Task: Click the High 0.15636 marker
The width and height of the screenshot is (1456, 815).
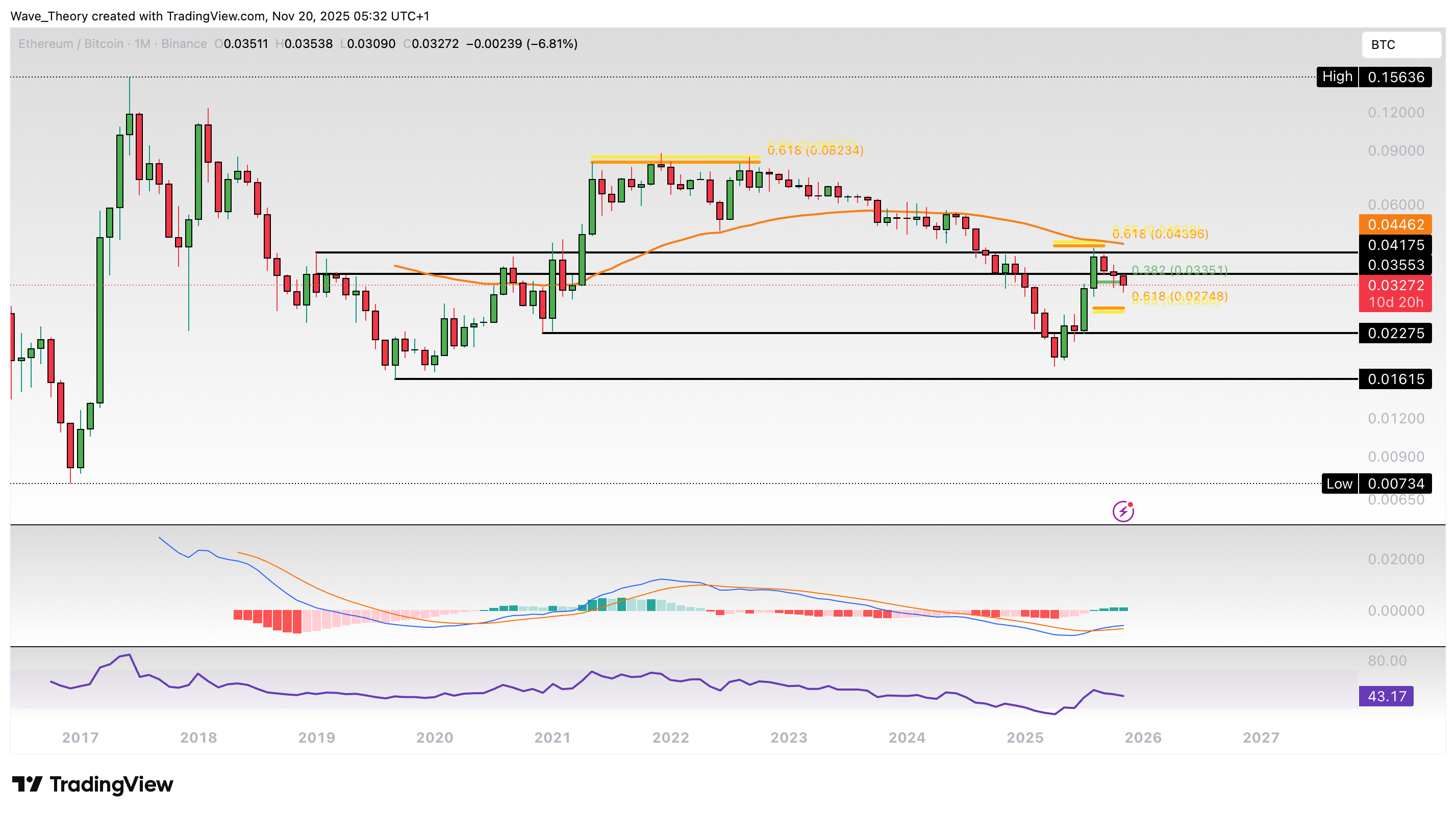Action: tap(1373, 77)
